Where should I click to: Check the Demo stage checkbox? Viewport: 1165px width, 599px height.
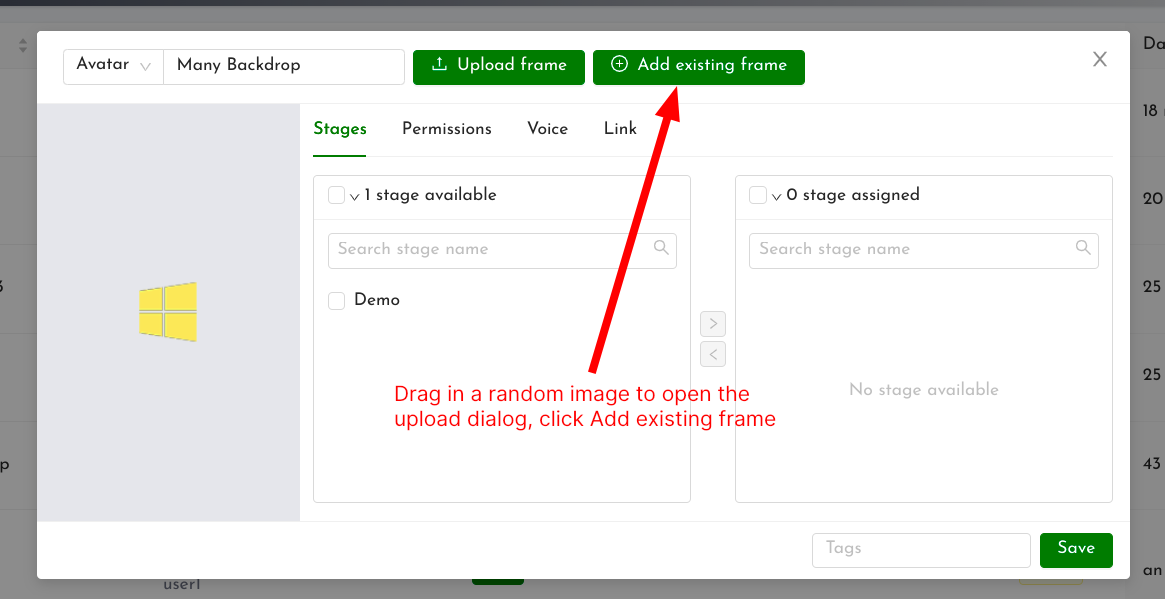336,300
